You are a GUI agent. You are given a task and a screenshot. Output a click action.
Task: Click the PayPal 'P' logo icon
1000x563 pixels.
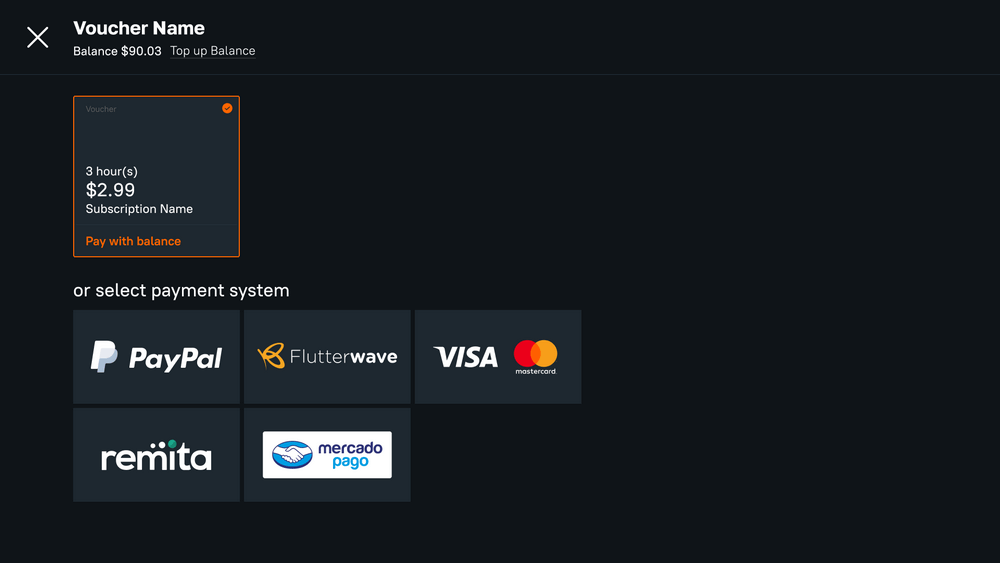105,357
